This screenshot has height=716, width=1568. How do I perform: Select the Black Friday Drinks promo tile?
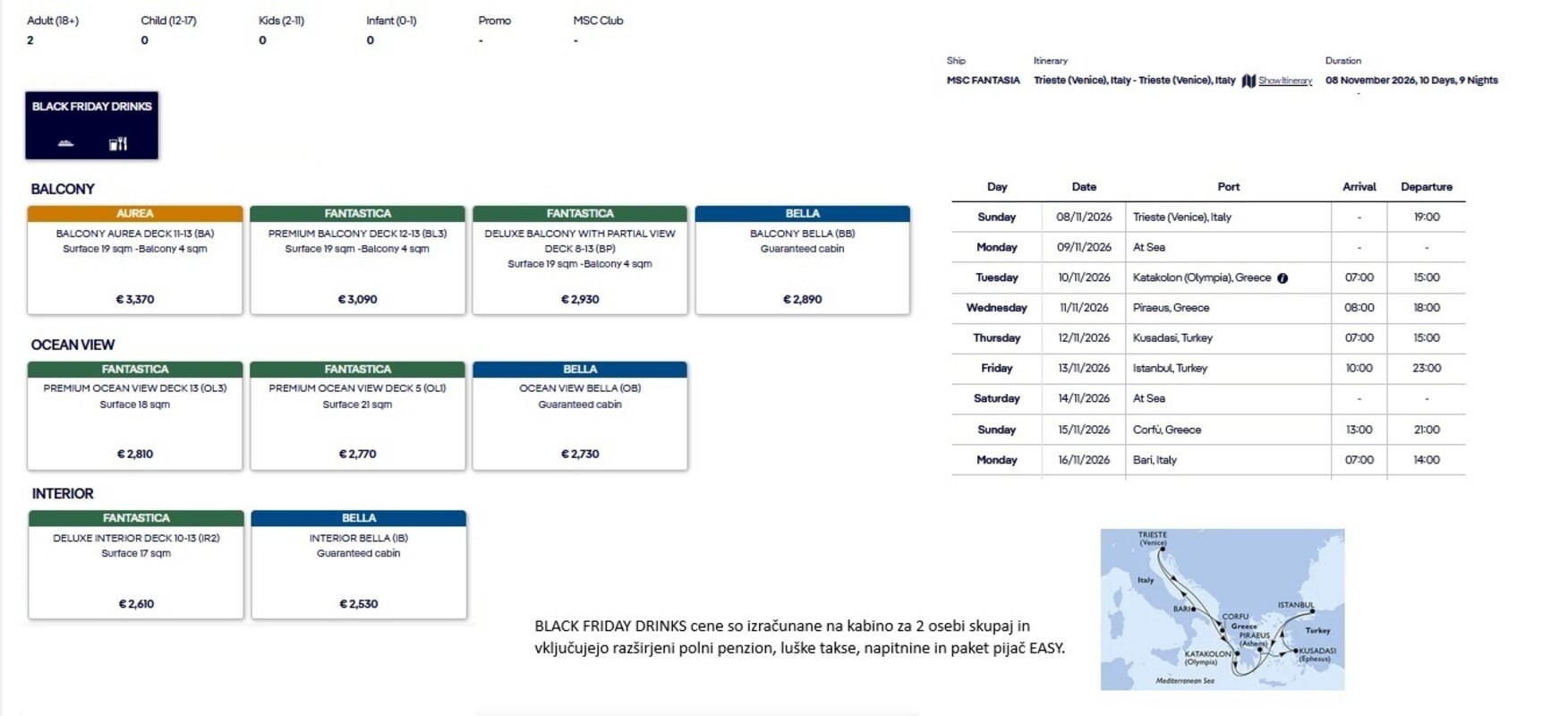point(91,125)
